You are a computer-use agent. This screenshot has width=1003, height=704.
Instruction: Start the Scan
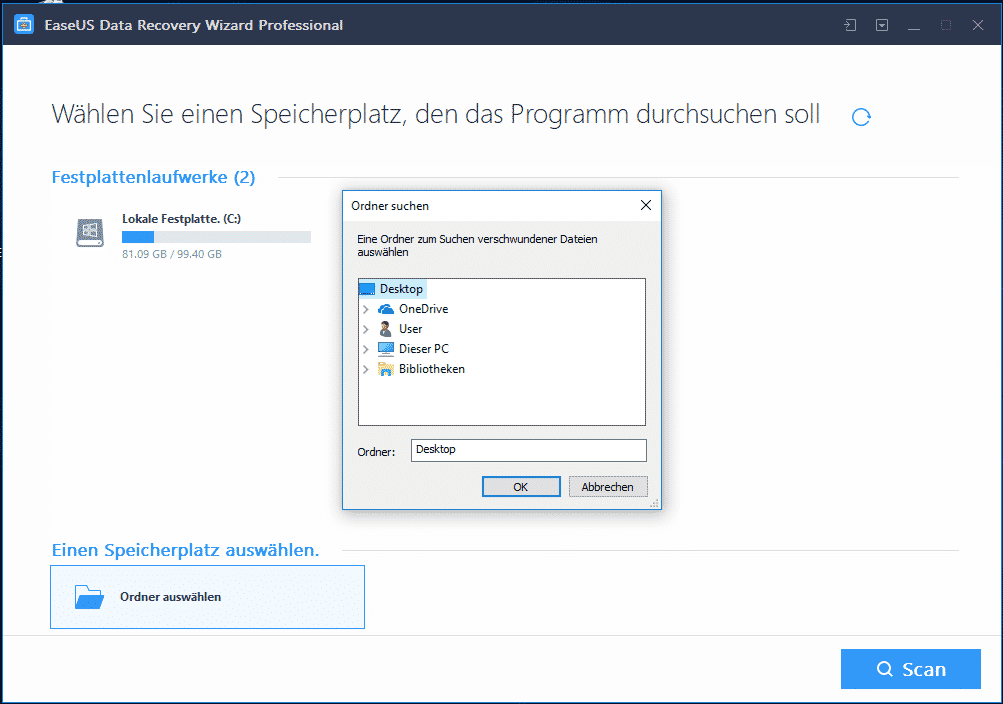(910, 669)
